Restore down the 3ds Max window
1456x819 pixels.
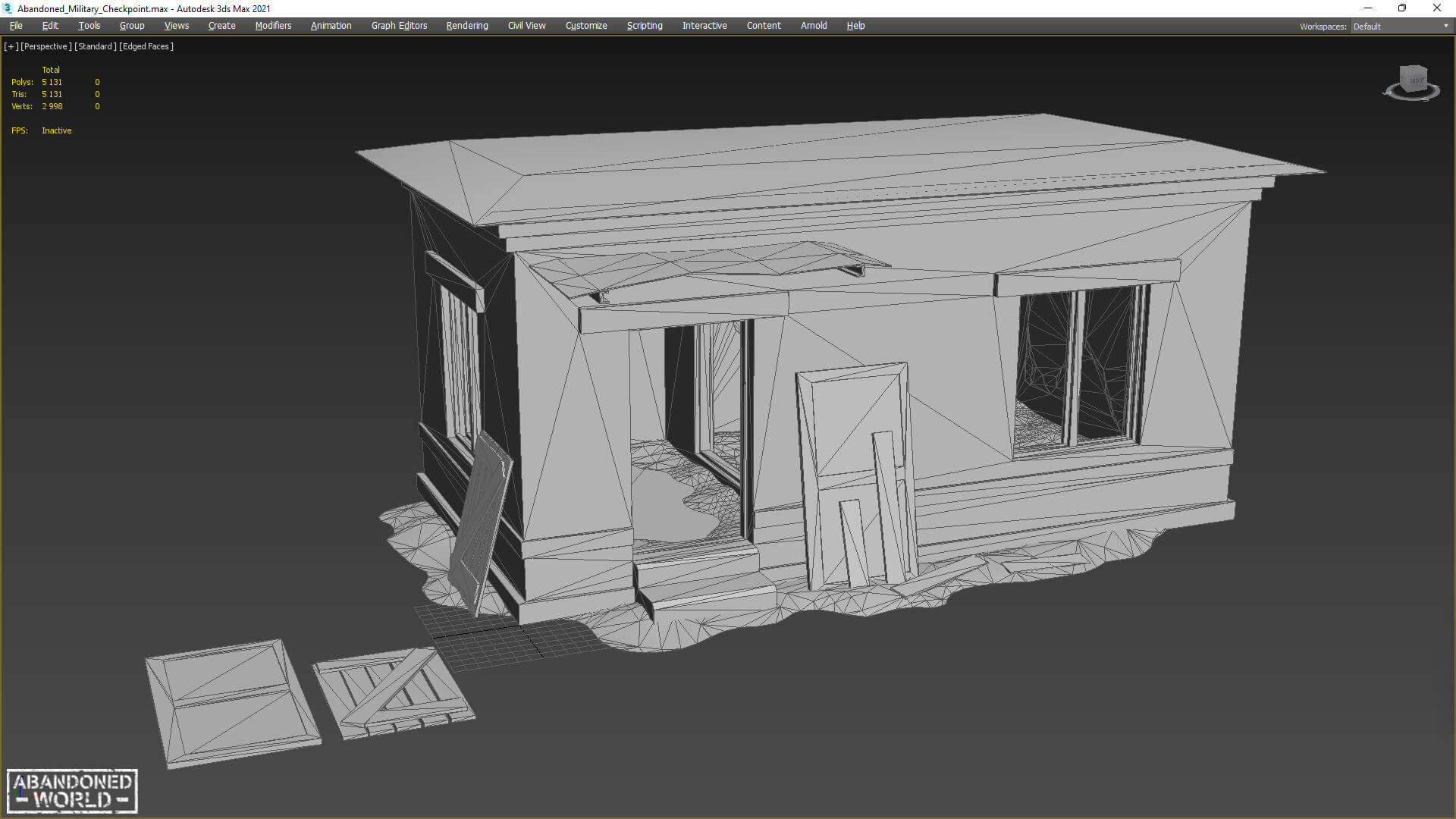[1401, 8]
